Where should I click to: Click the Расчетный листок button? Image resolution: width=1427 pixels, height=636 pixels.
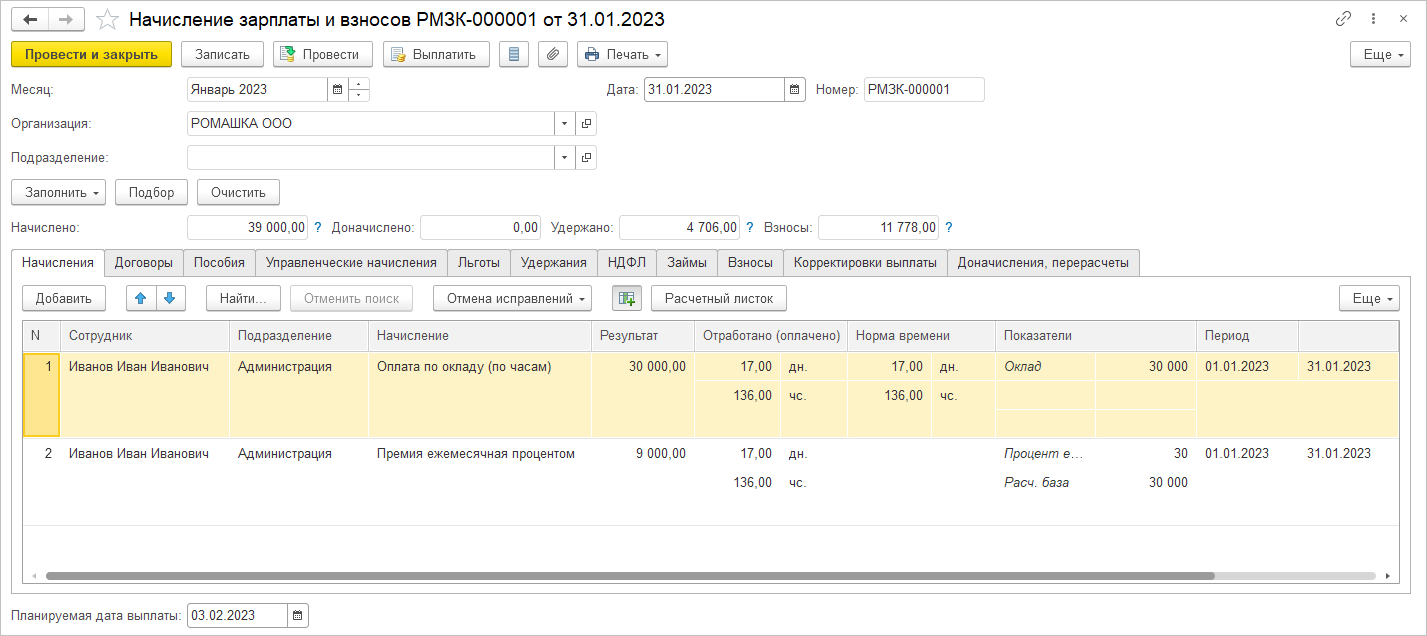718,298
